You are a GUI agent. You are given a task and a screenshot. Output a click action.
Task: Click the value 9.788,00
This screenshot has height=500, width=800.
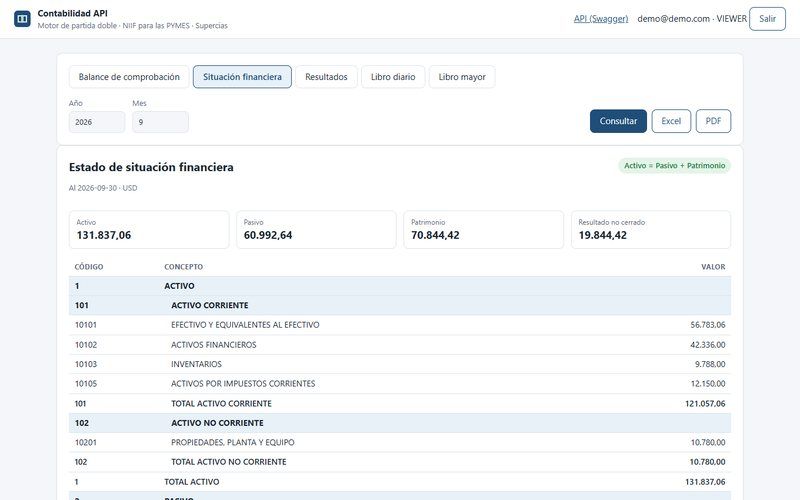tap(710, 364)
